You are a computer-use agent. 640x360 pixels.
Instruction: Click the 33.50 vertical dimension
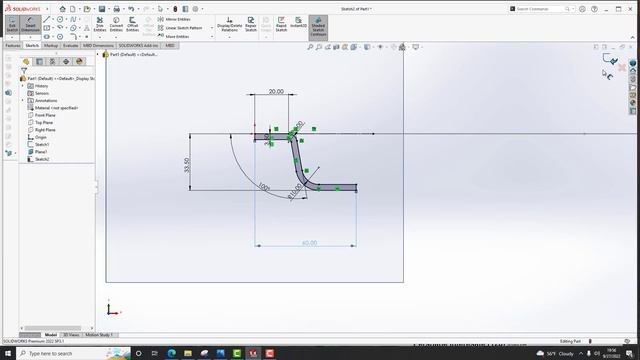coord(187,165)
